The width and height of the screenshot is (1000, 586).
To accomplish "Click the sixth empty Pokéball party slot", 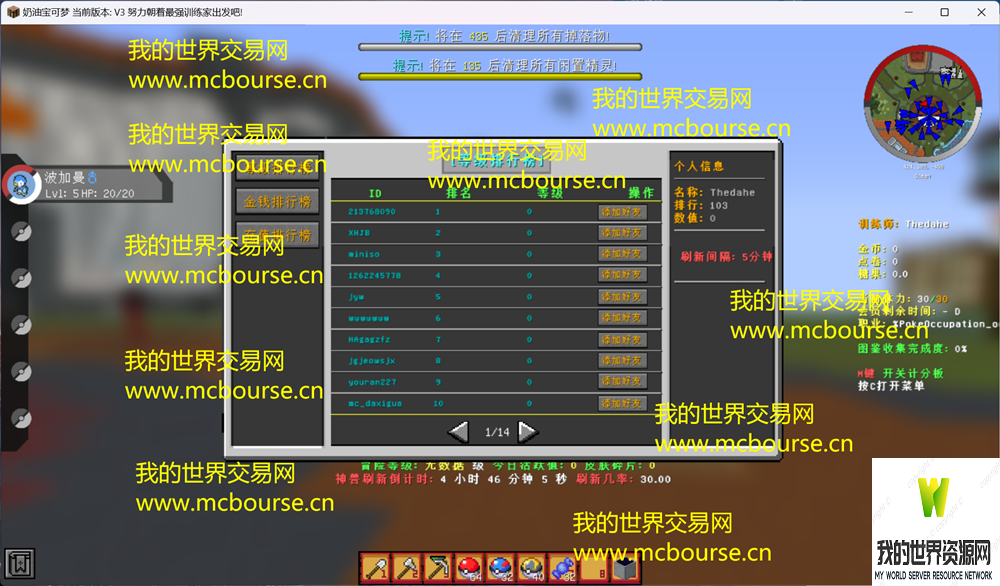I will [21, 418].
